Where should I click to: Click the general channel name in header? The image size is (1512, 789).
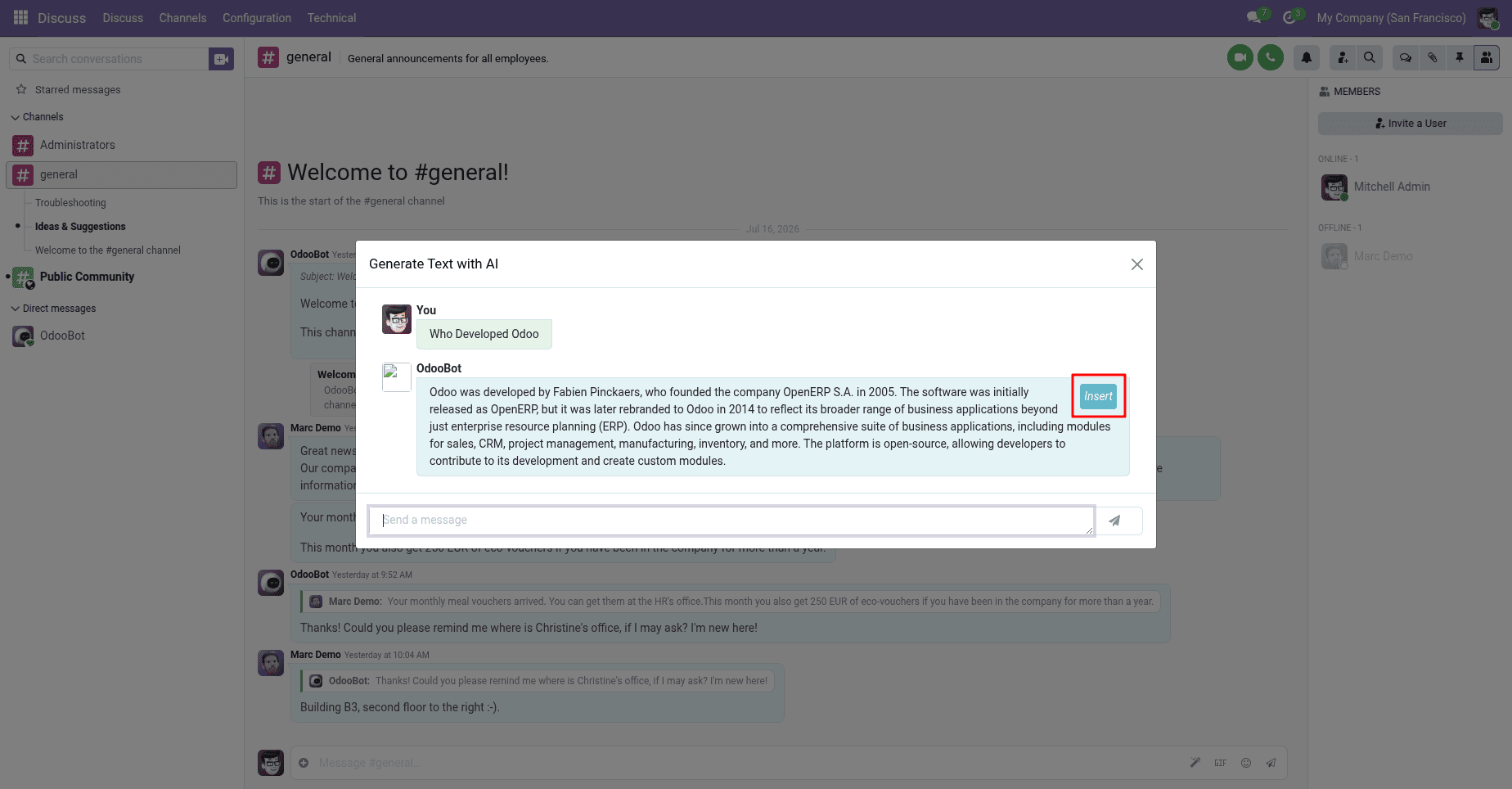308,57
